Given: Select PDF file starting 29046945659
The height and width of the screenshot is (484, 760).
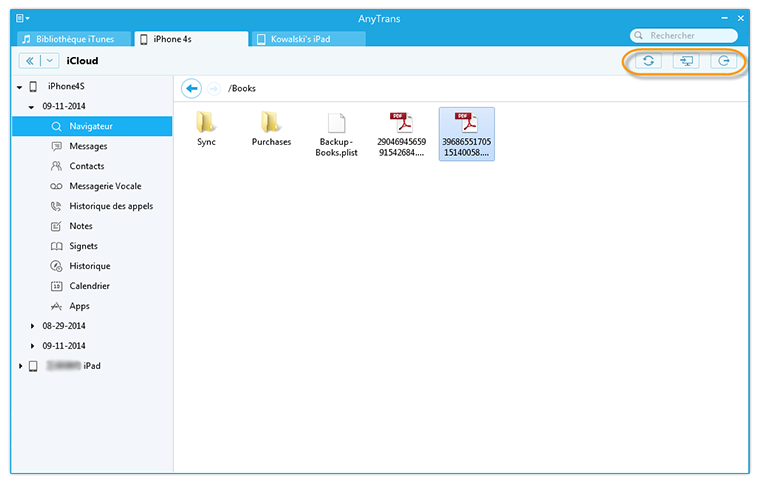Looking at the screenshot, I should (401, 134).
